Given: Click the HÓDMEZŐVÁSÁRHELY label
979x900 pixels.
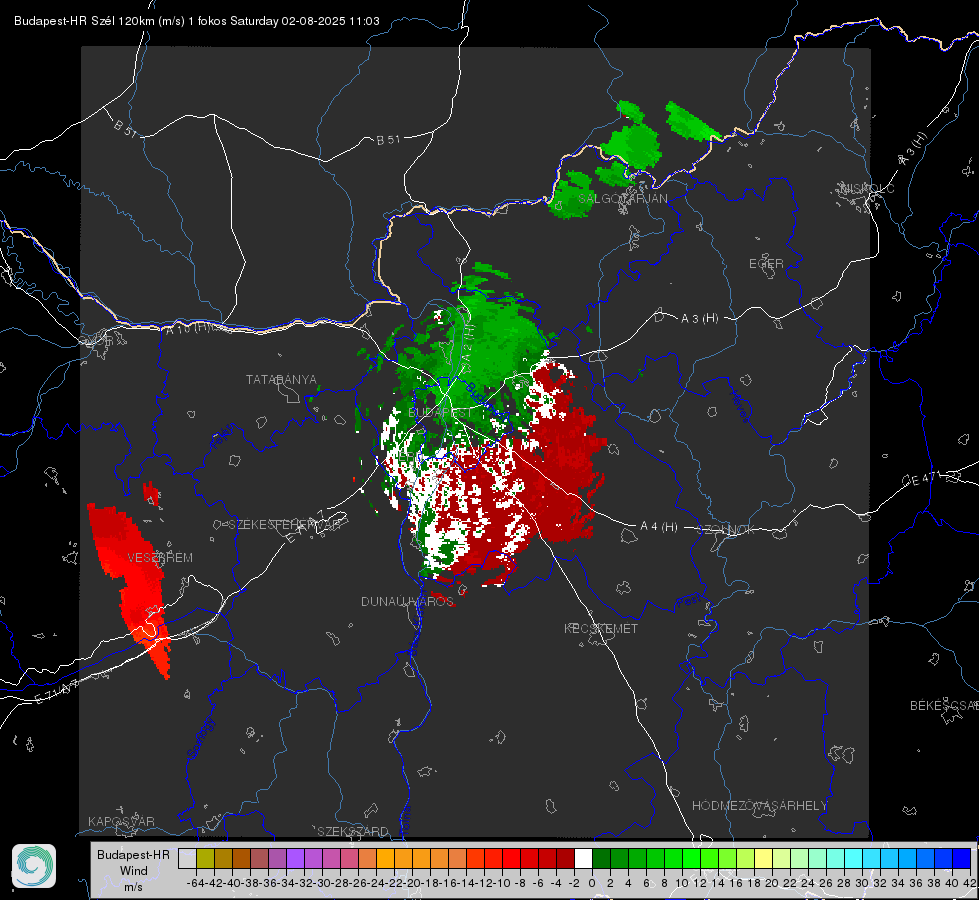Looking at the screenshot, I should coord(759,806).
